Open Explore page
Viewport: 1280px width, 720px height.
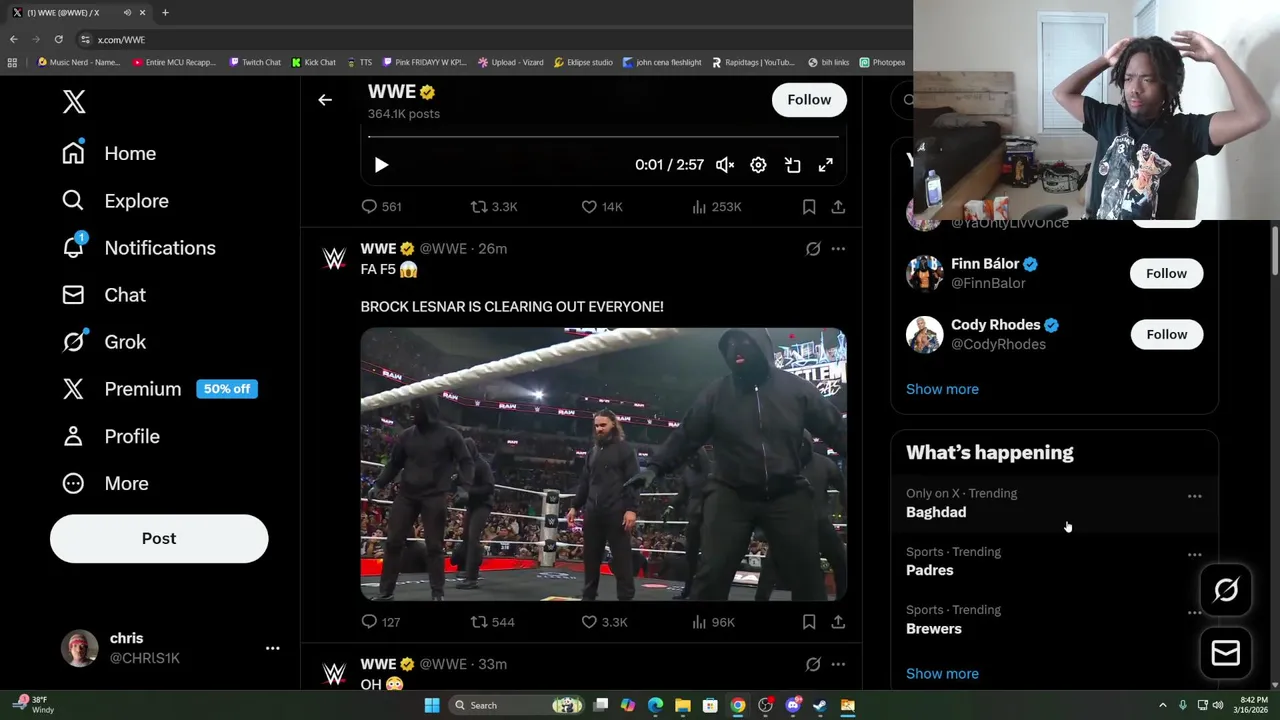point(115,201)
